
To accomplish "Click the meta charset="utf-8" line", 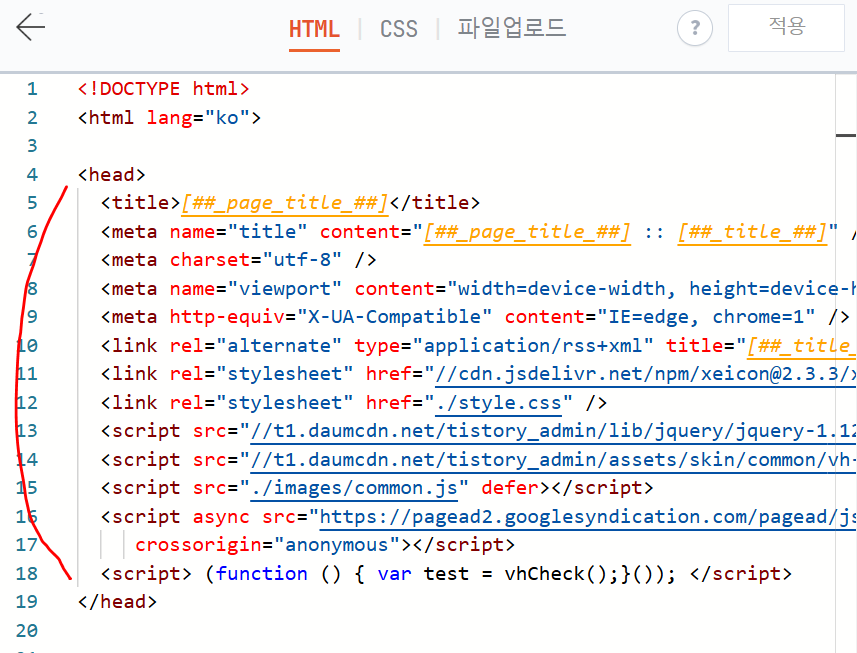I will click(239, 260).
